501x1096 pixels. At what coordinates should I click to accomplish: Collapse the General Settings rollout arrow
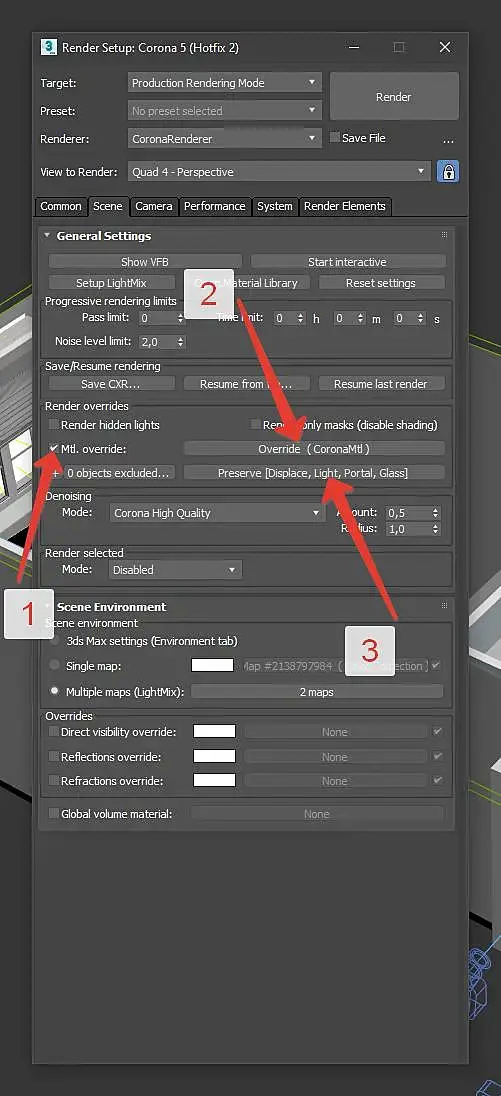pyautogui.click(x=48, y=236)
